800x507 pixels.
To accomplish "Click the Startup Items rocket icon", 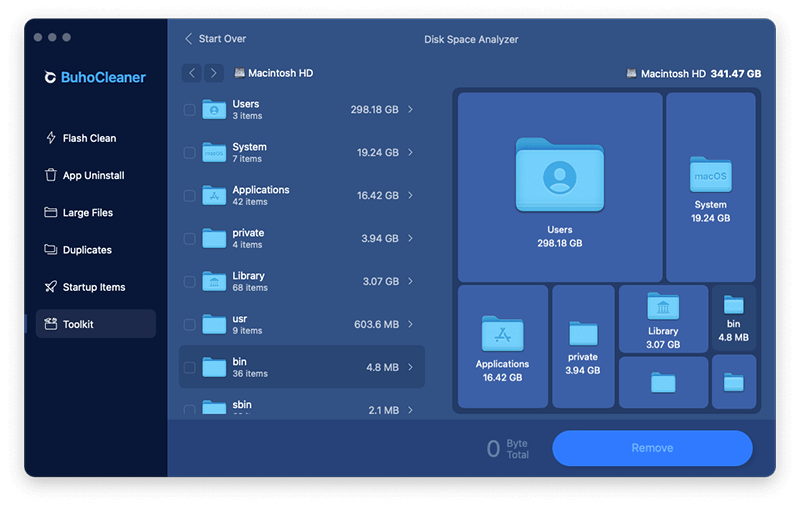I will [x=51, y=287].
